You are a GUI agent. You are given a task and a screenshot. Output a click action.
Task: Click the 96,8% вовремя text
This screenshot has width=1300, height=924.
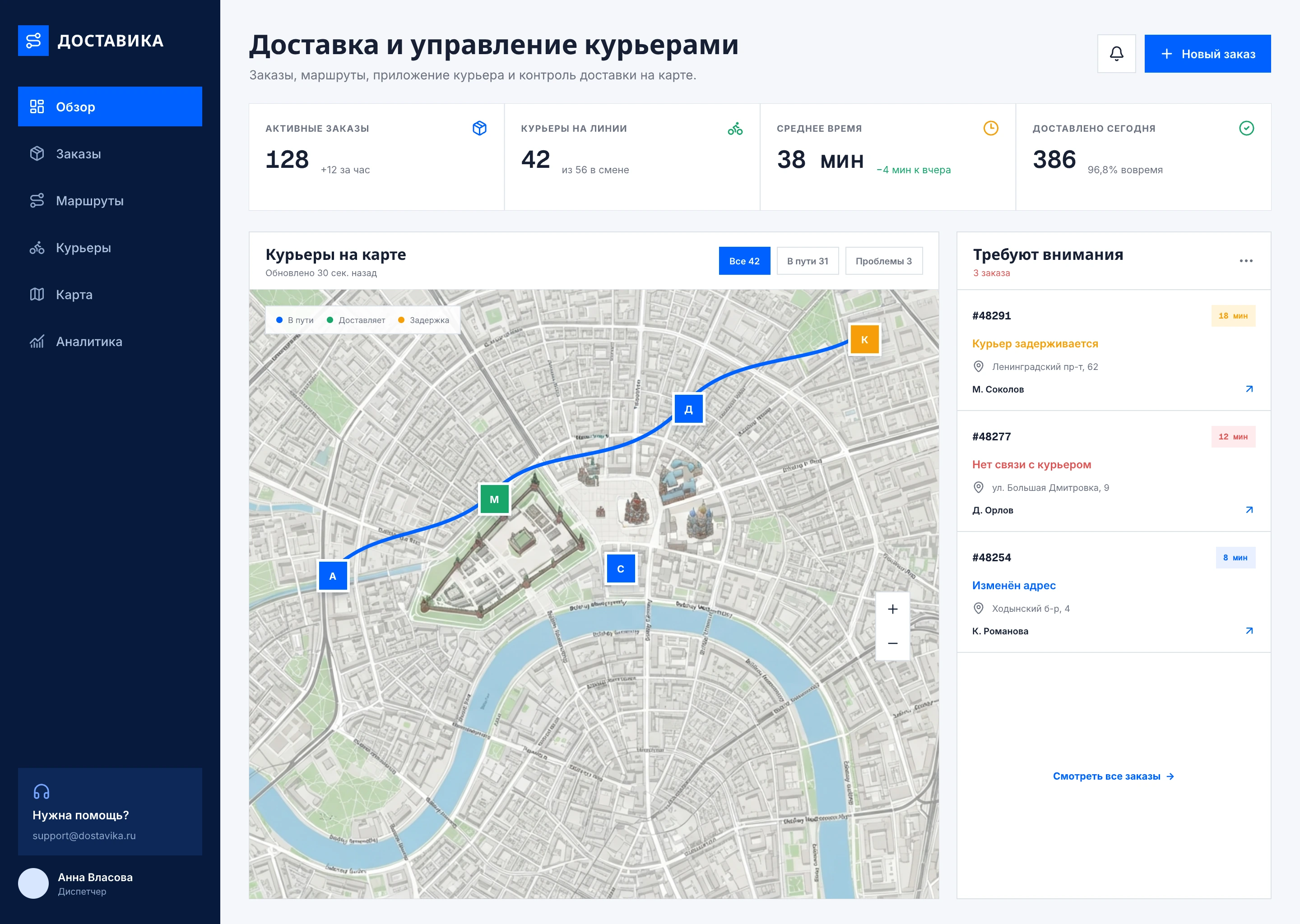coord(1125,170)
